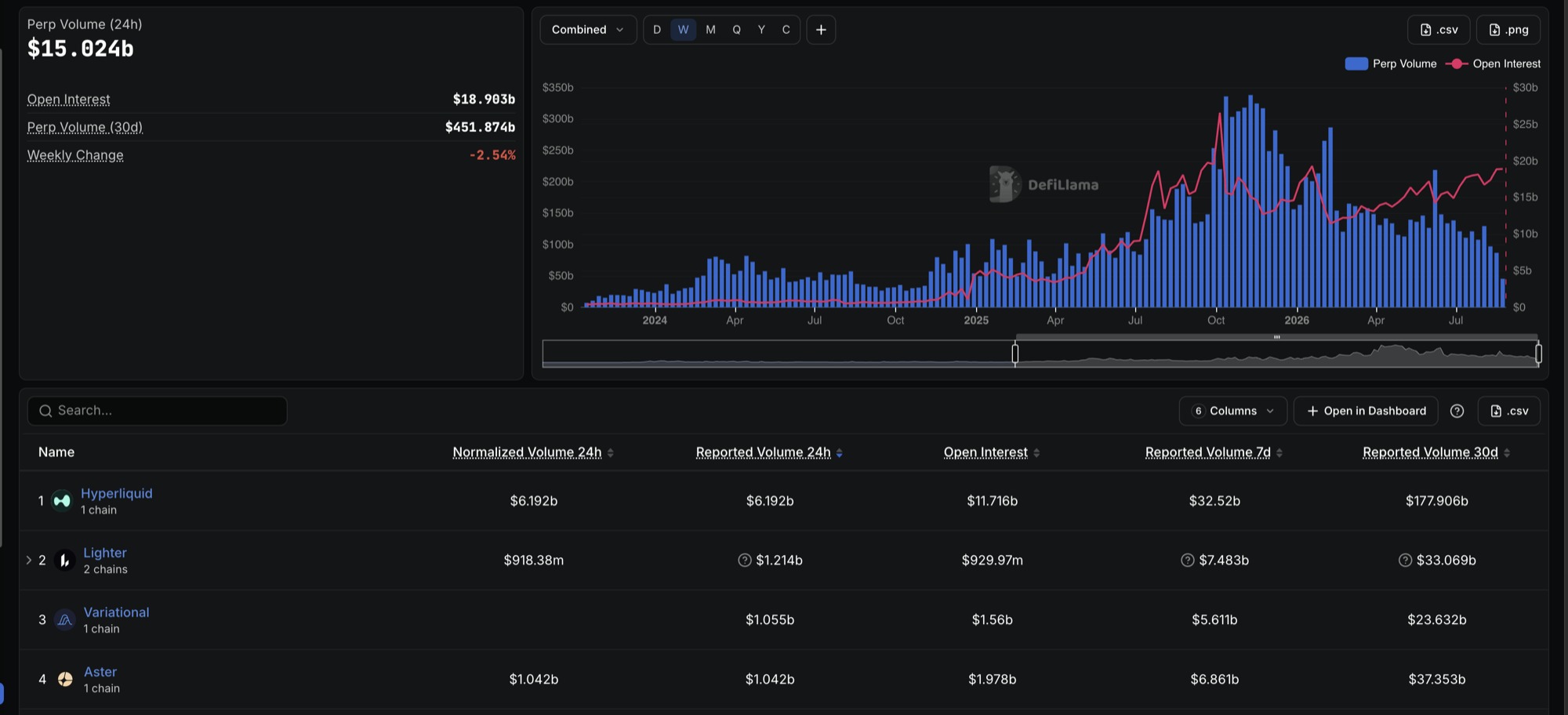
Task: Select cumulative C interval
Action: [786, 30]
